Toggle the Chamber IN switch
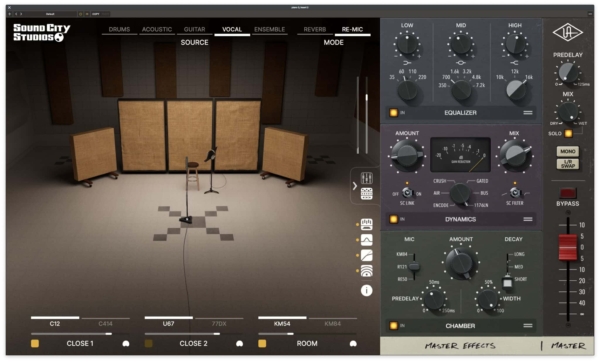600x362 pixels. click(393, 326)
